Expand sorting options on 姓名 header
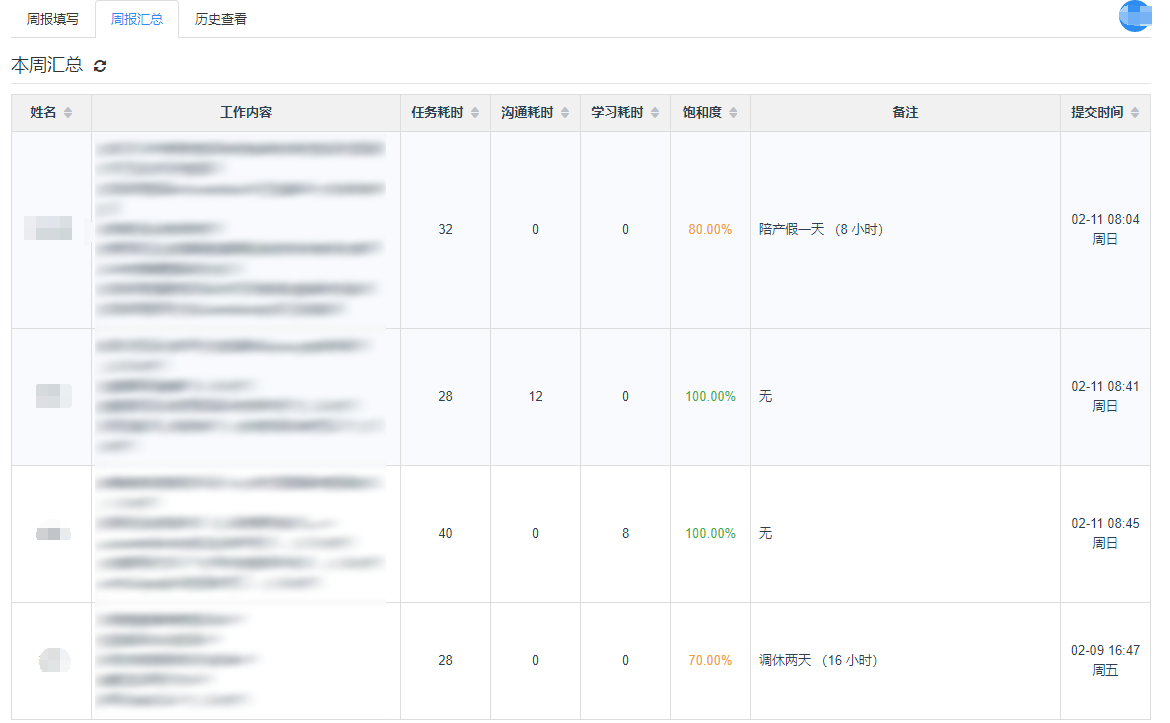 70,112
